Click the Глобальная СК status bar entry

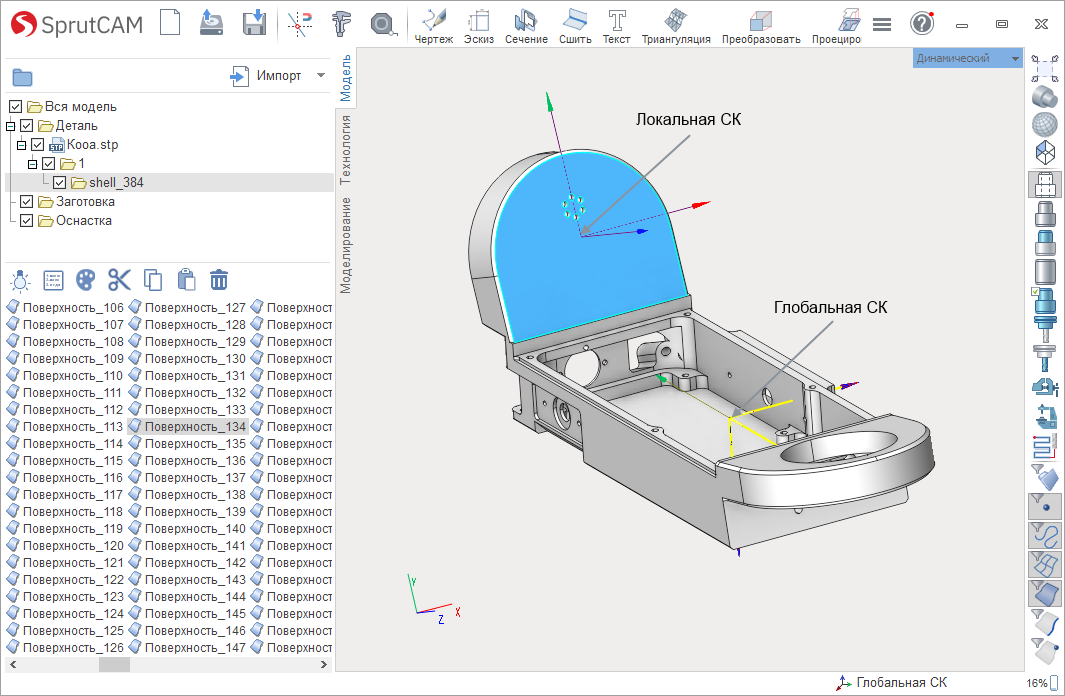point(891,682)
